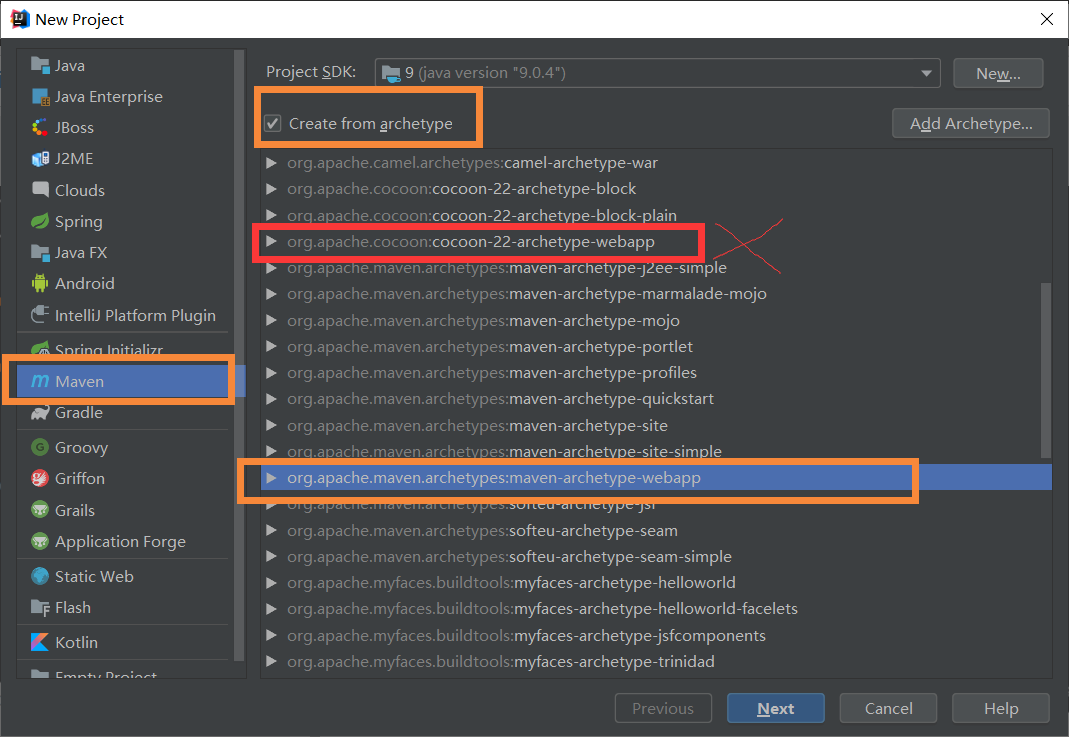Expand maven-archetype-marmalade-mojo node
The width and height of the screenshot is (1069, 737).
271,294
